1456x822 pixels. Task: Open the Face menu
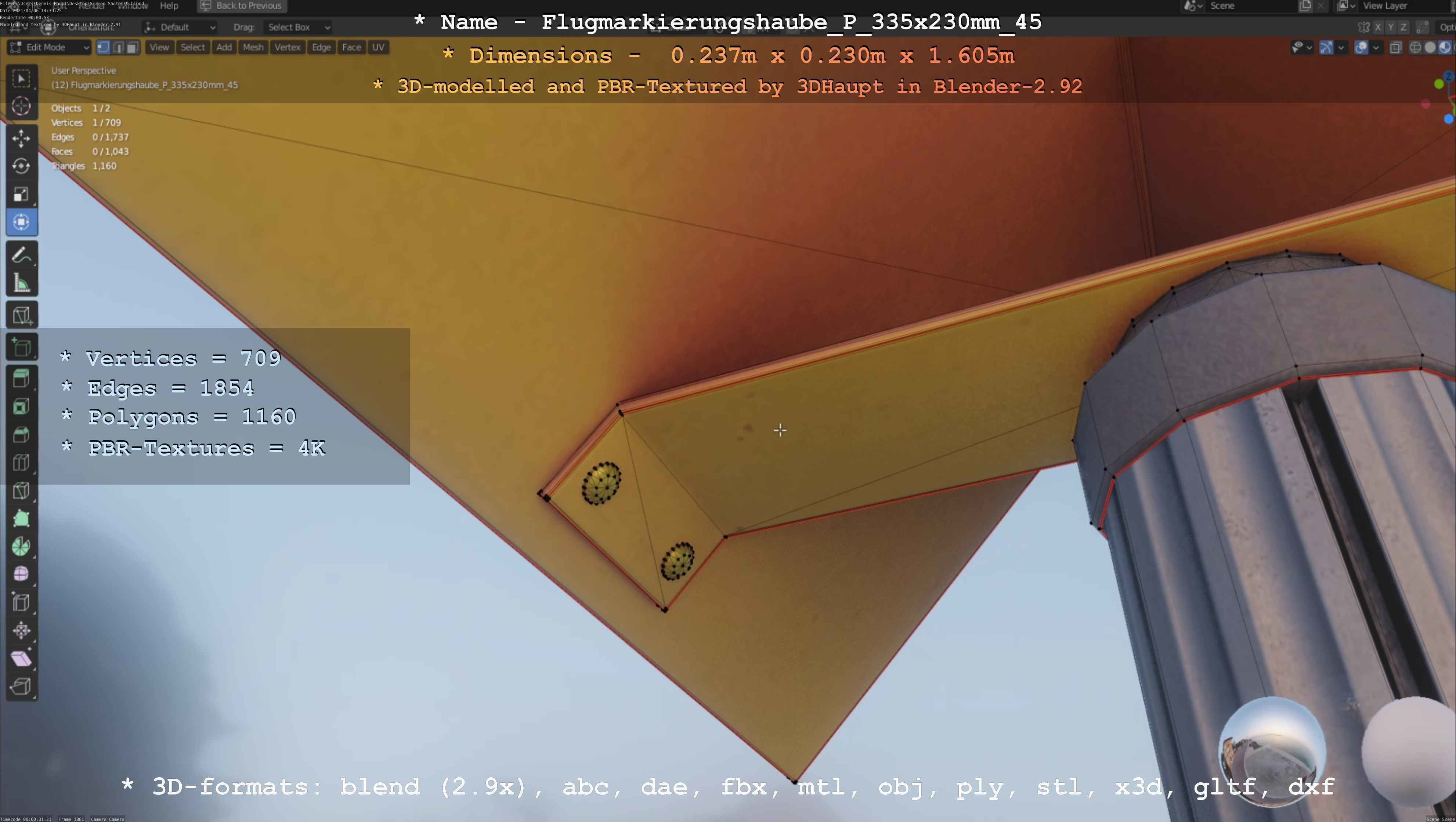click(351, 47)
